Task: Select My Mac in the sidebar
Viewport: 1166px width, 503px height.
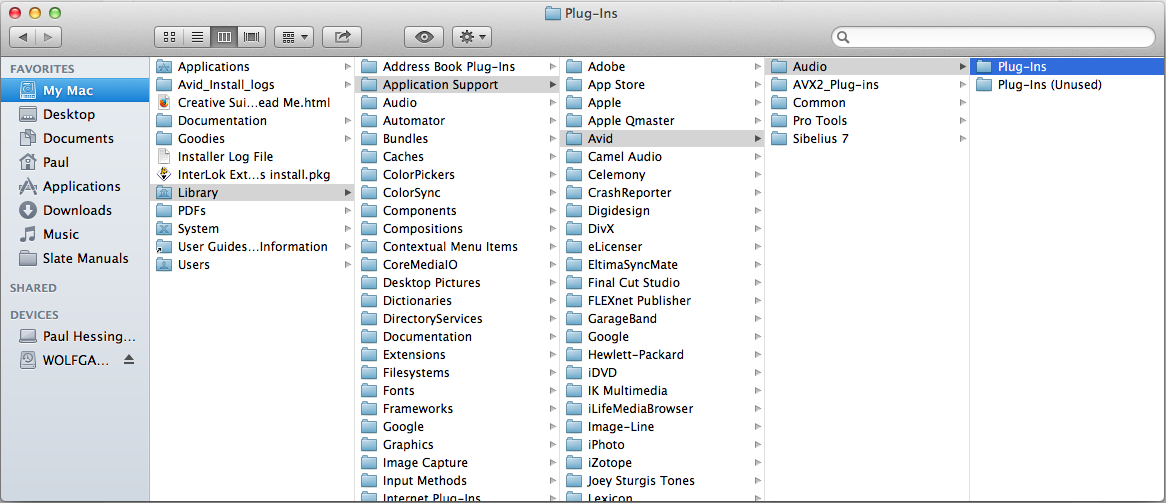Action: (x=75, y=91)
